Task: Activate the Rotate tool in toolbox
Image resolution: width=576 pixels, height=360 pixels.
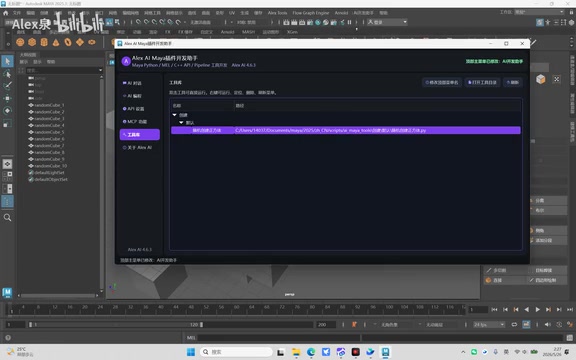Action: tap(7, 111)
